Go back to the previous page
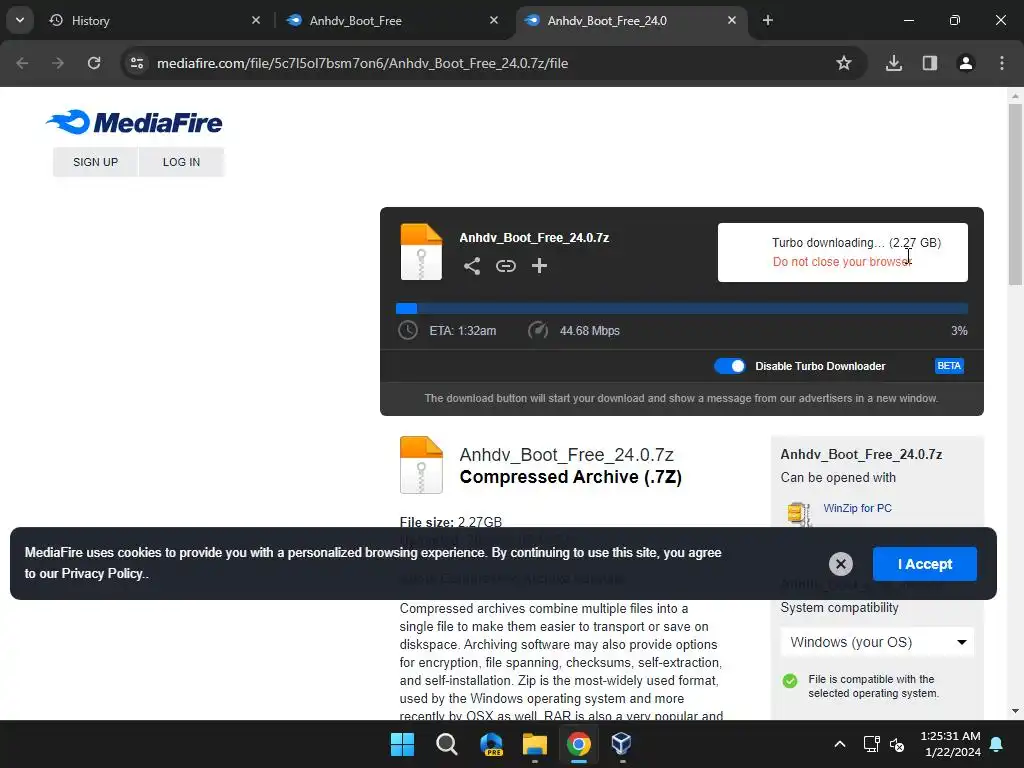 22,63
